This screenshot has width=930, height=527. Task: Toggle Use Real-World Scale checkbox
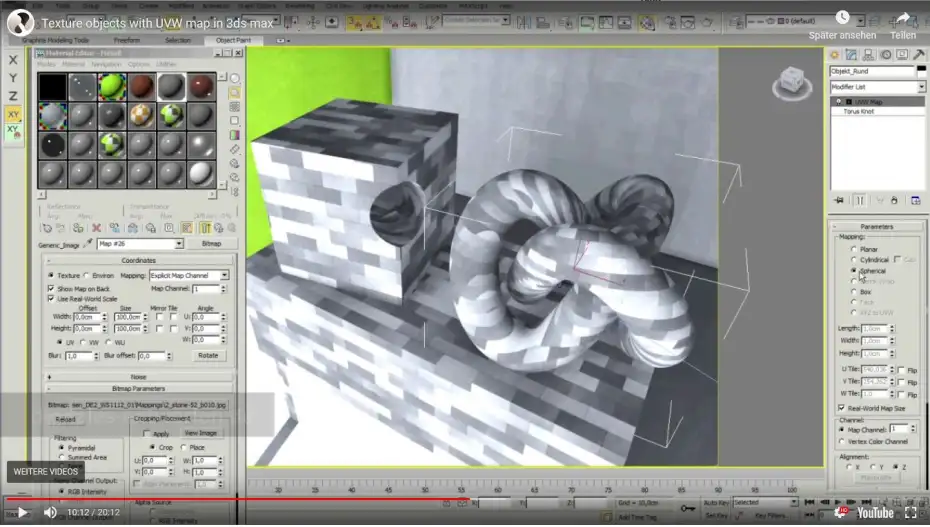(x=51, y=299)
